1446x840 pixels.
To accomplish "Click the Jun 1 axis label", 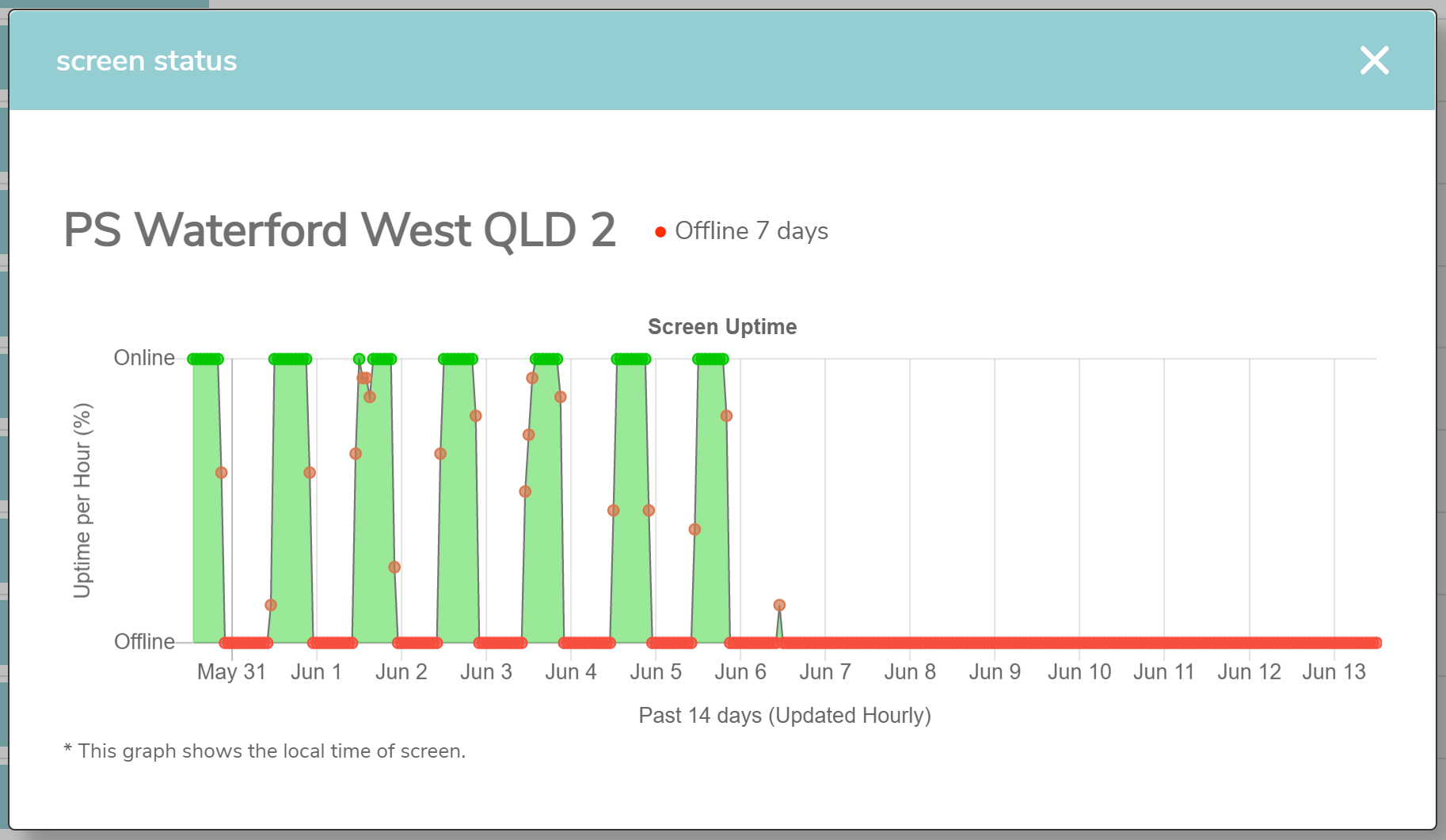I will (x=316, y=672).
